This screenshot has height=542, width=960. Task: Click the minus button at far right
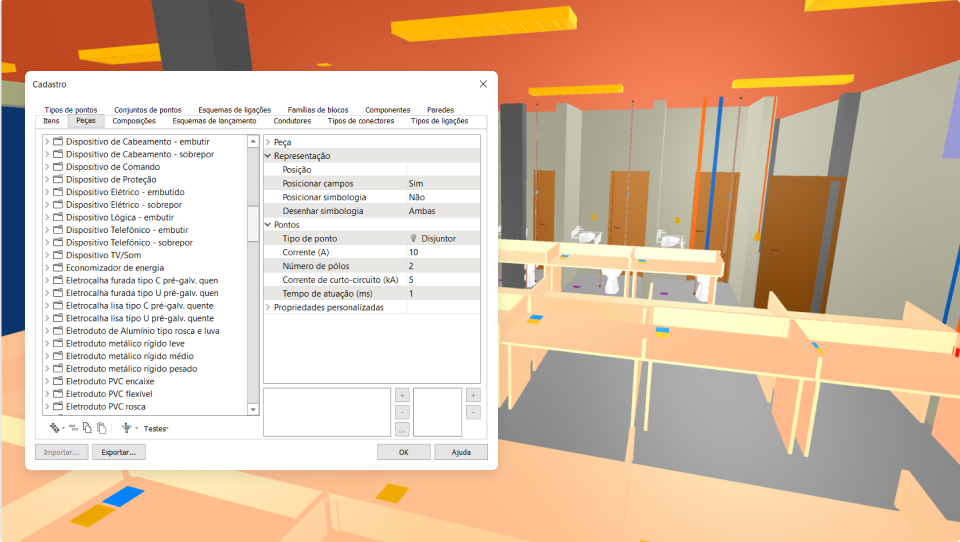tap(473, 412)
